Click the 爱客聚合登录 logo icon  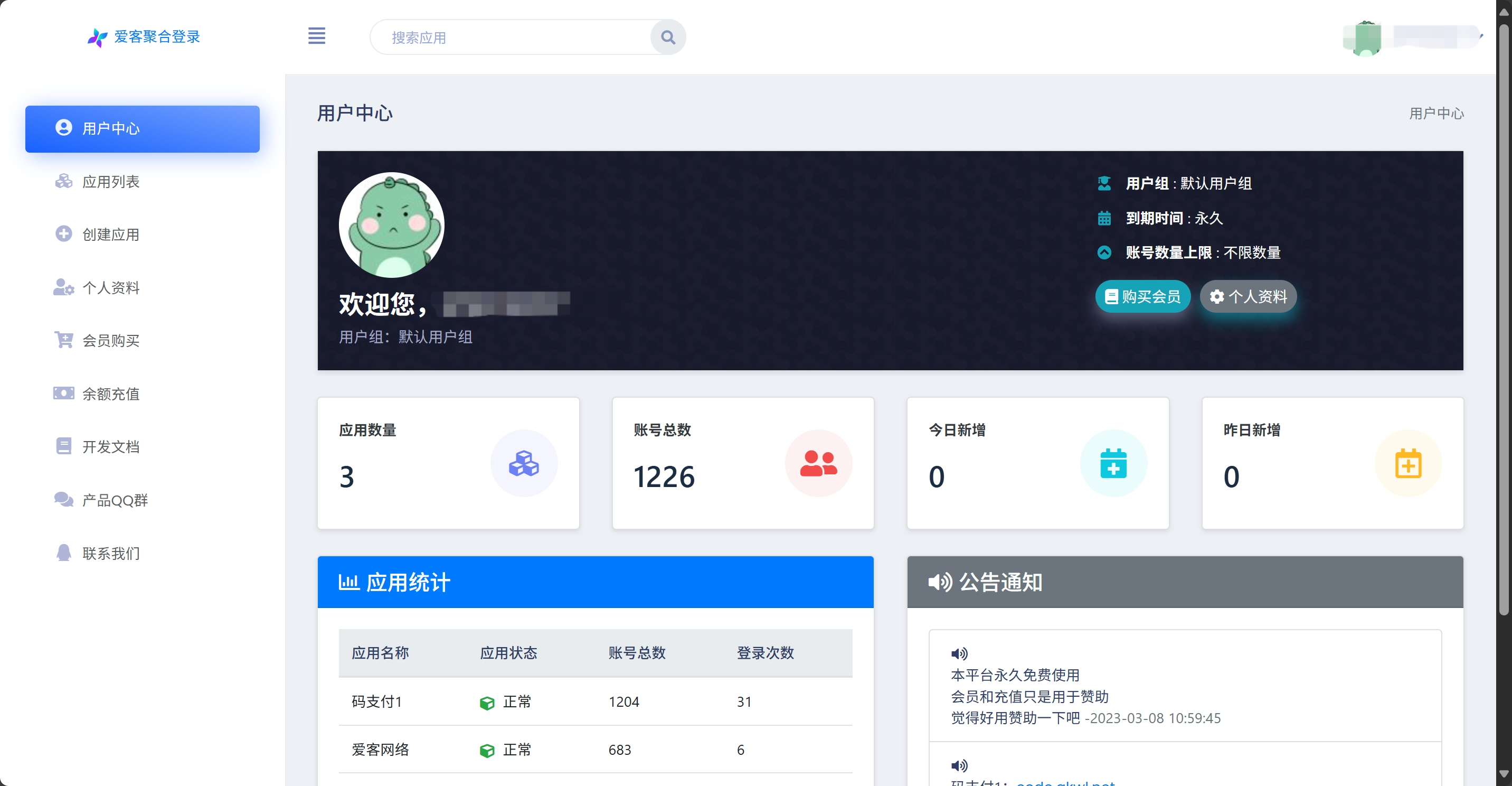[97, 37]
